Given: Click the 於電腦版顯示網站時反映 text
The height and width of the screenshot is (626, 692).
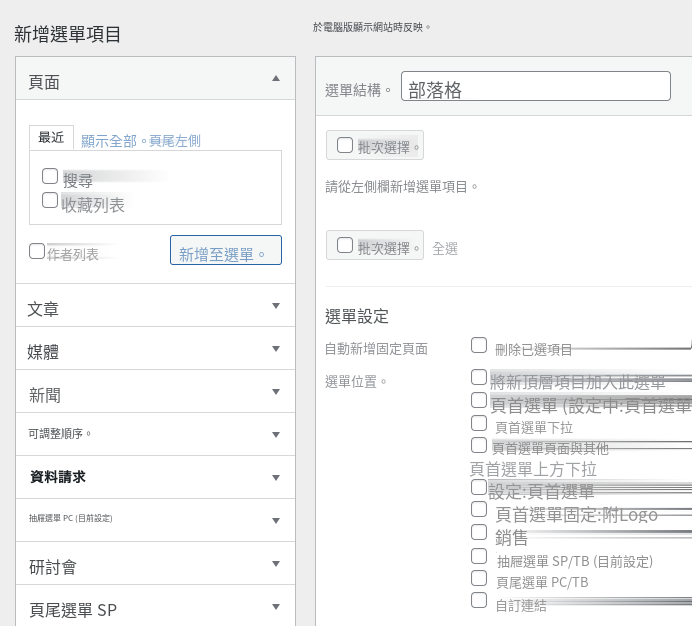Looking at the screenshot, I should pos(372,27).
